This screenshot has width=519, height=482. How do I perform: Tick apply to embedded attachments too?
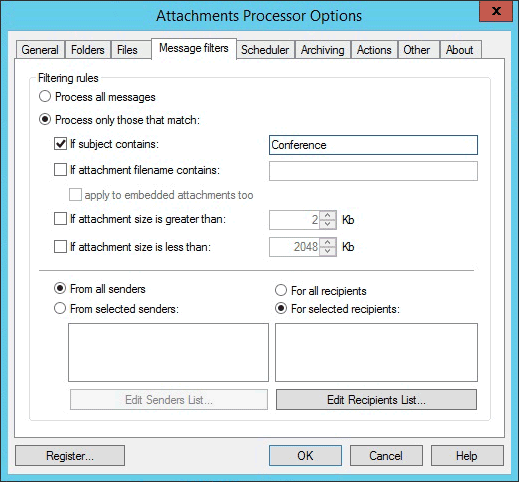pos(75,195)
